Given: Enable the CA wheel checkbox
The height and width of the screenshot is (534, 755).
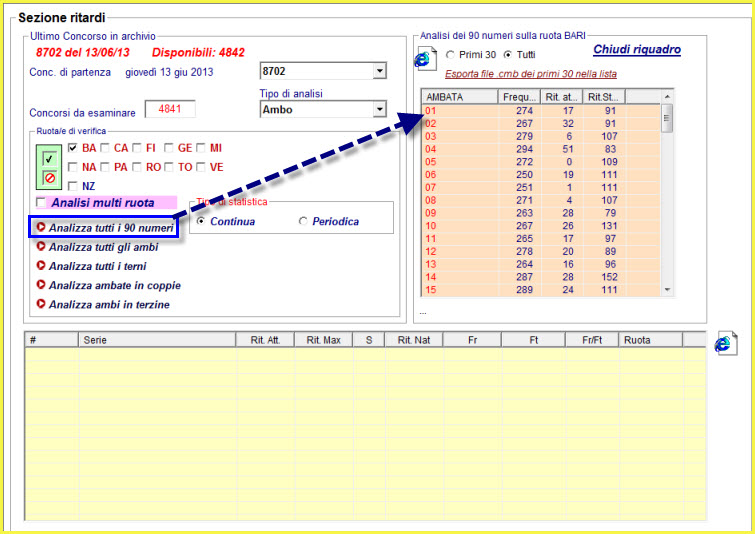Looking at the screenshot, I should [x=104, y=148].
